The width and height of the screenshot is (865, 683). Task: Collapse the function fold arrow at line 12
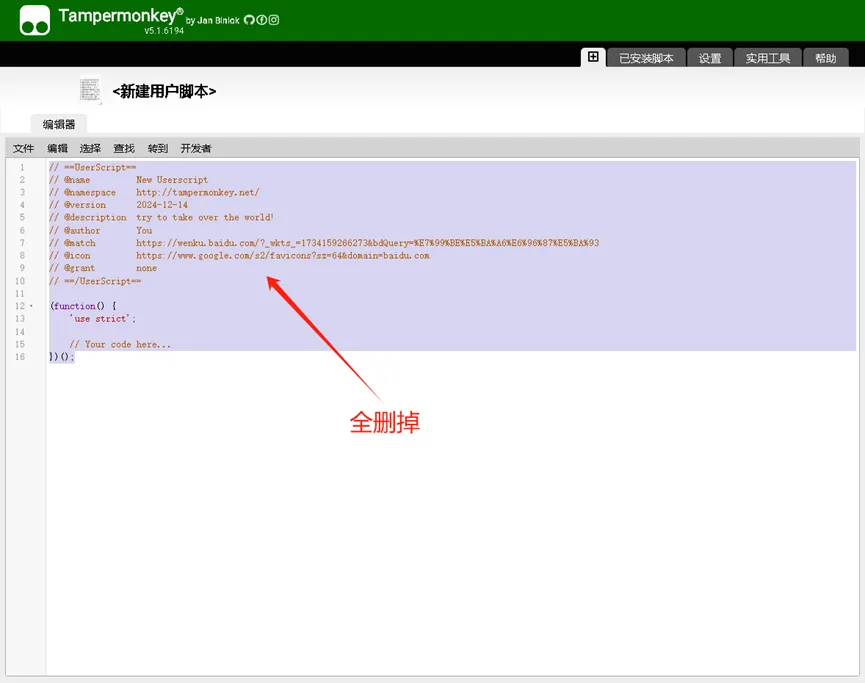coord(31,306)
